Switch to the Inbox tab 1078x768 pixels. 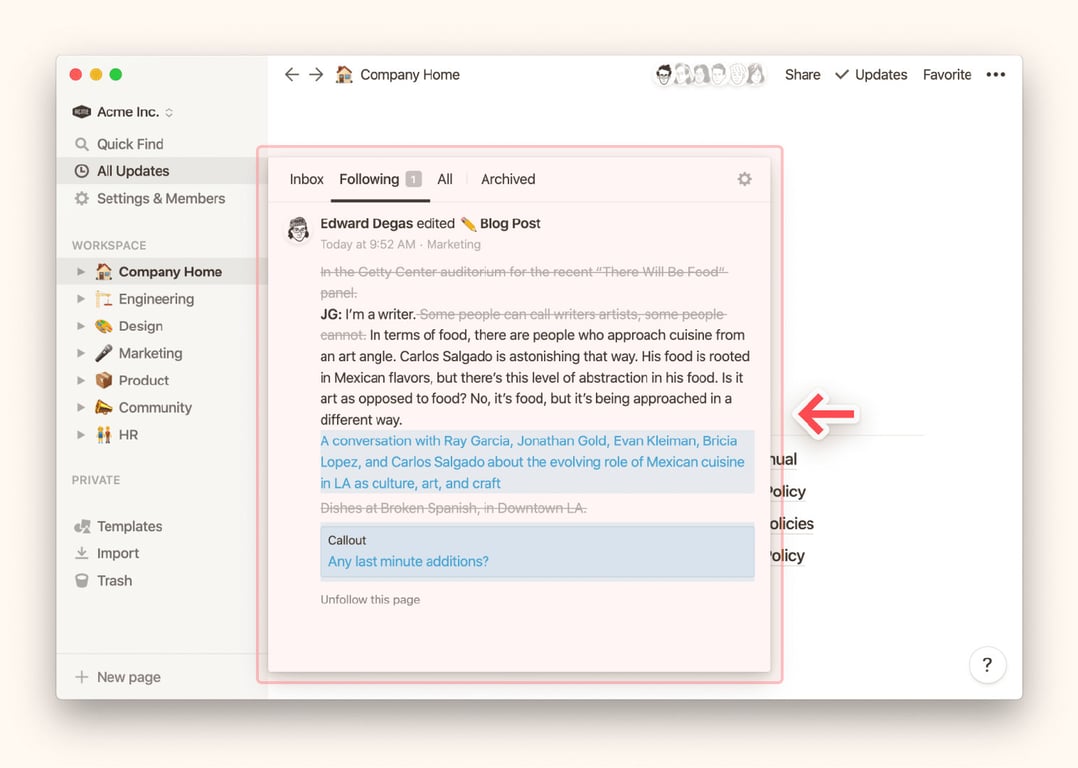coord(306,179)
